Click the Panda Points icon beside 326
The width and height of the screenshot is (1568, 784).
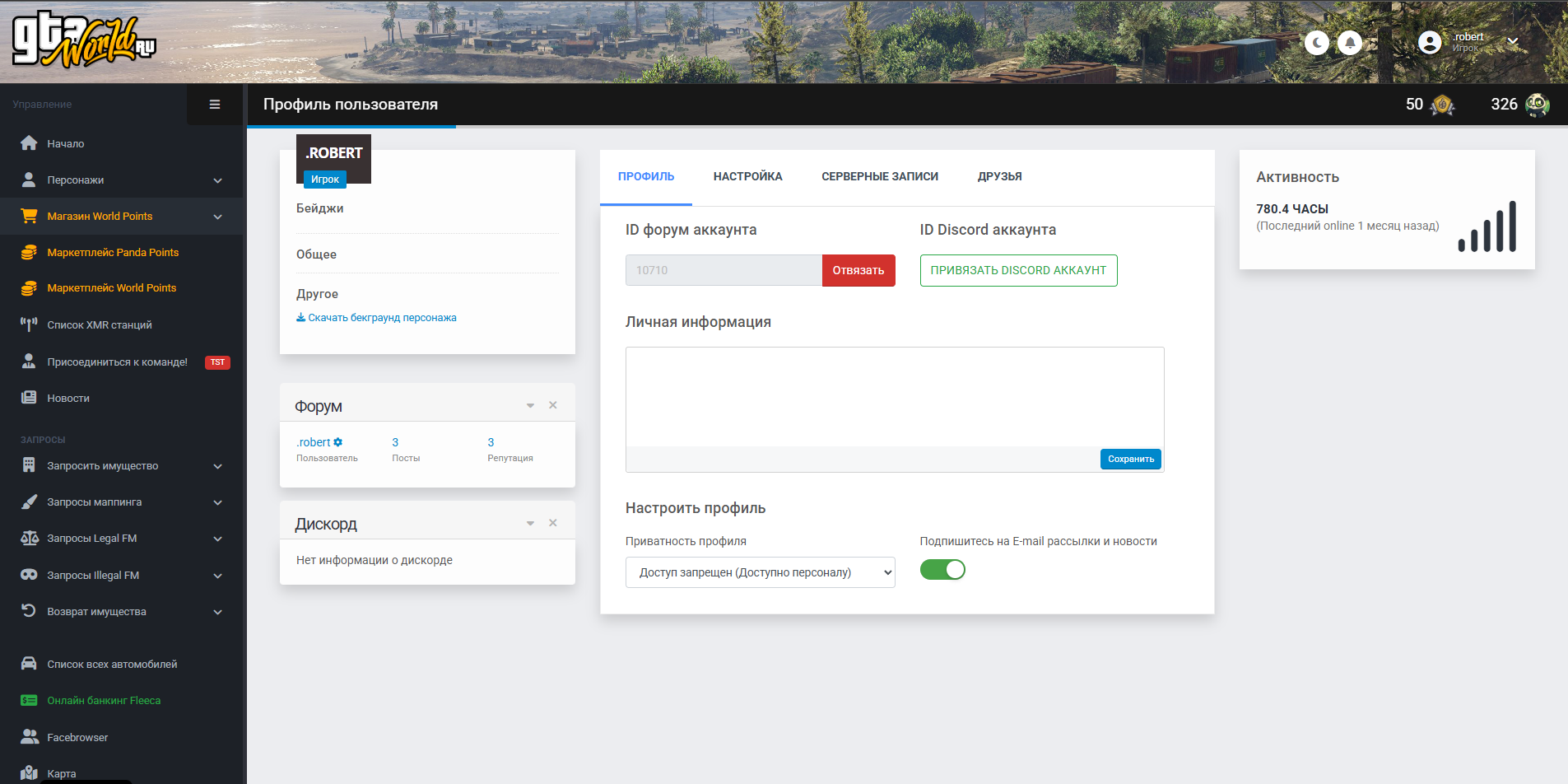1537,105
